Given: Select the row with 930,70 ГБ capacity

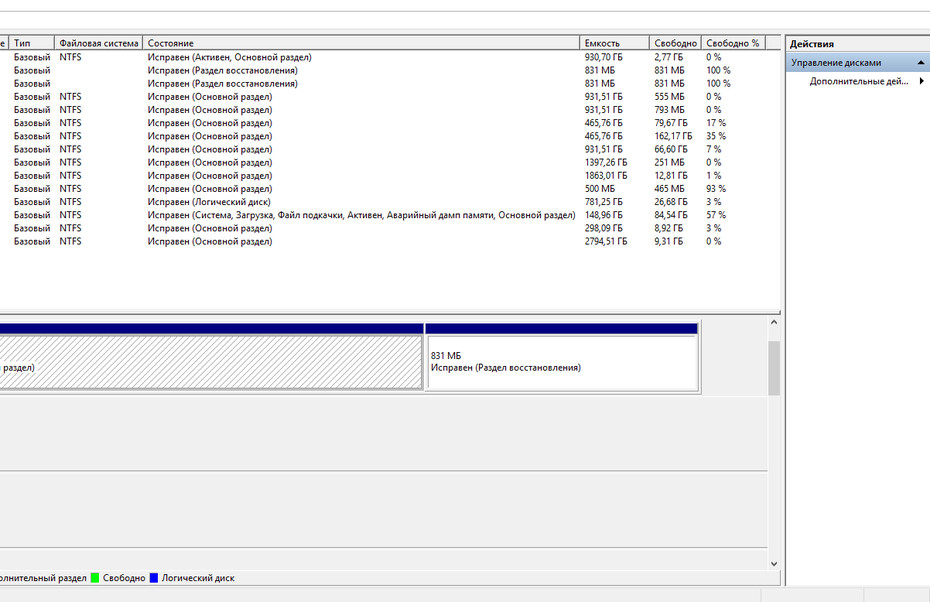Looking at the screenshot, I should click(388, 57).
